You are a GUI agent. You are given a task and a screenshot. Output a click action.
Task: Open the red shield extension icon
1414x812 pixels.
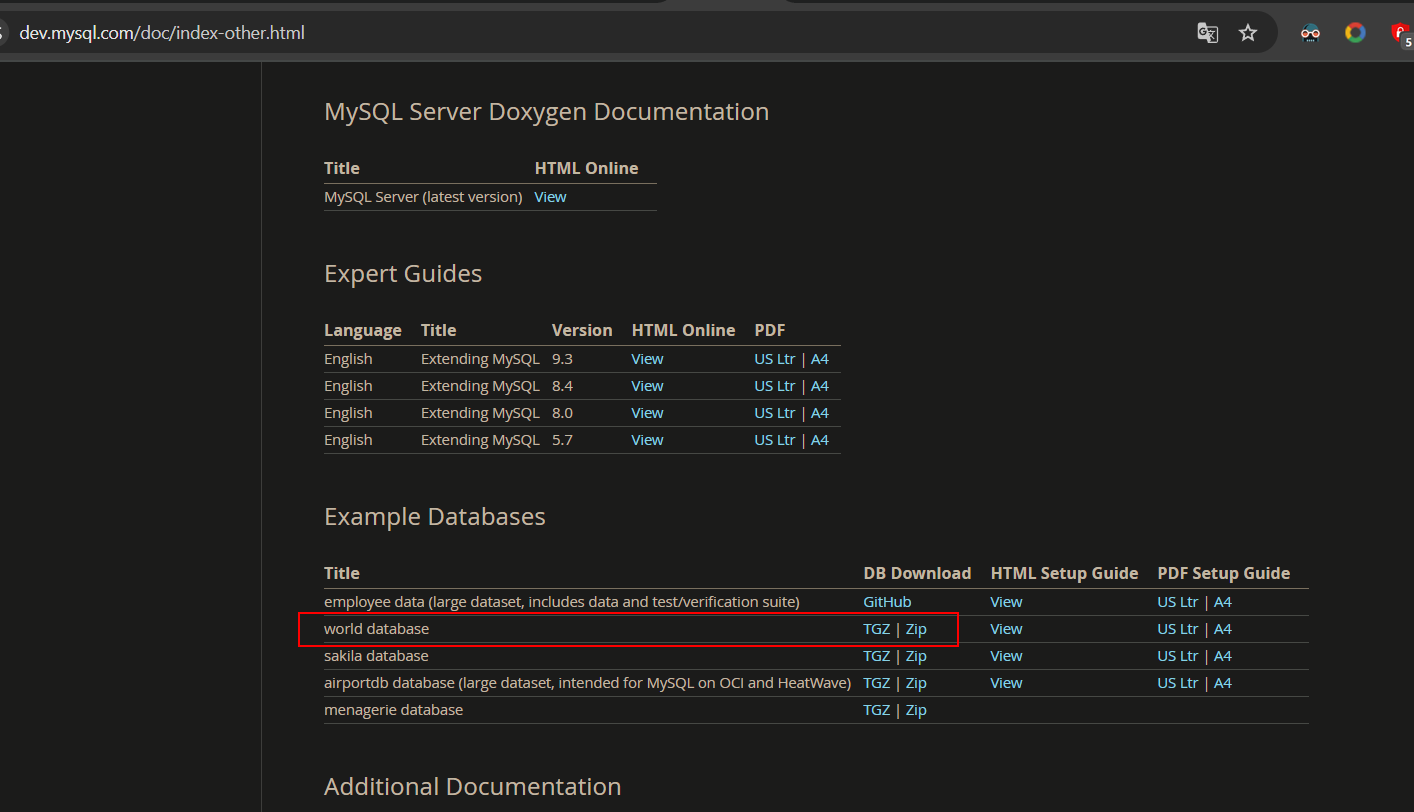click(1401, 33)
